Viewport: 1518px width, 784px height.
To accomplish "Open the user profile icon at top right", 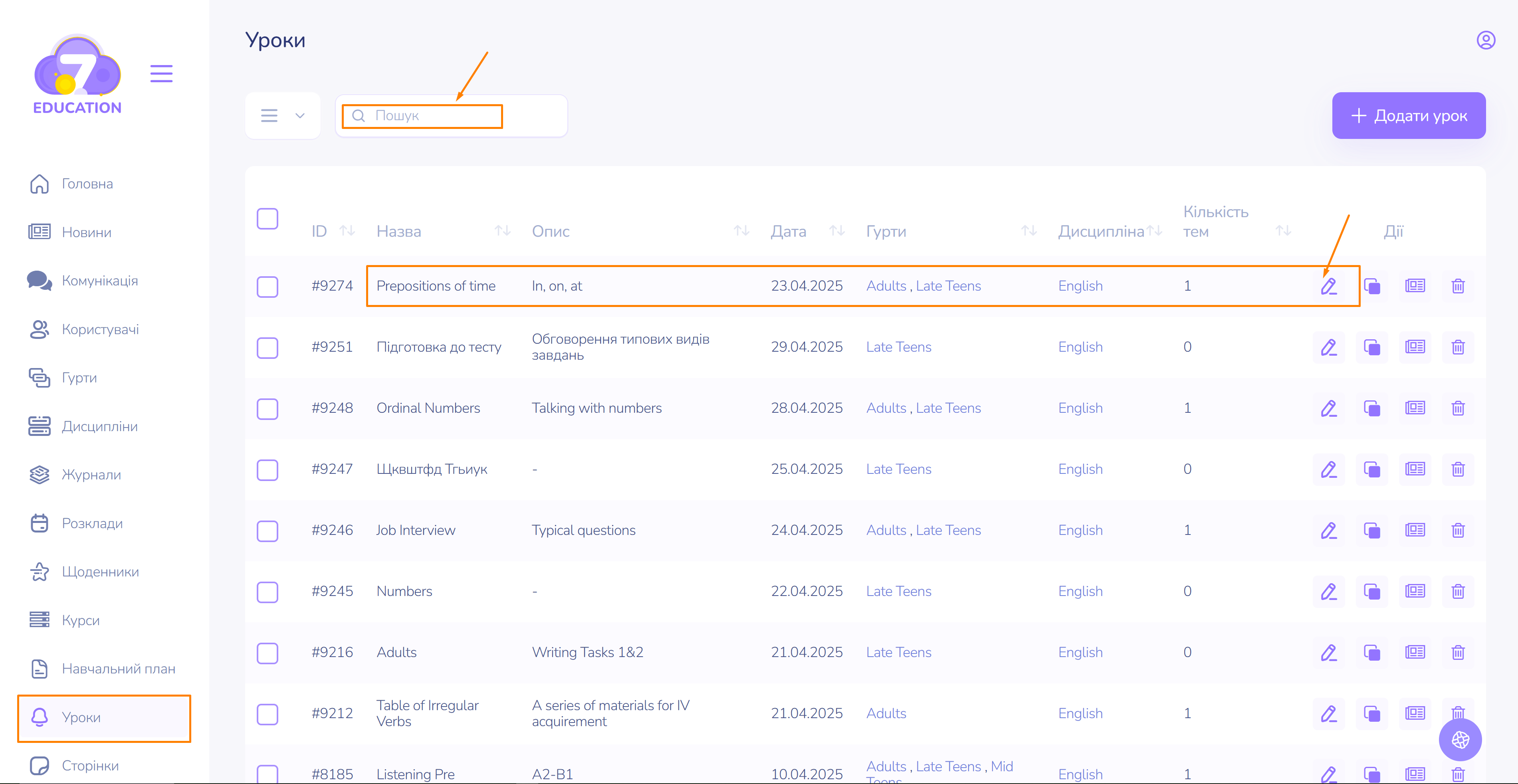I will [x=1485, y=40].
